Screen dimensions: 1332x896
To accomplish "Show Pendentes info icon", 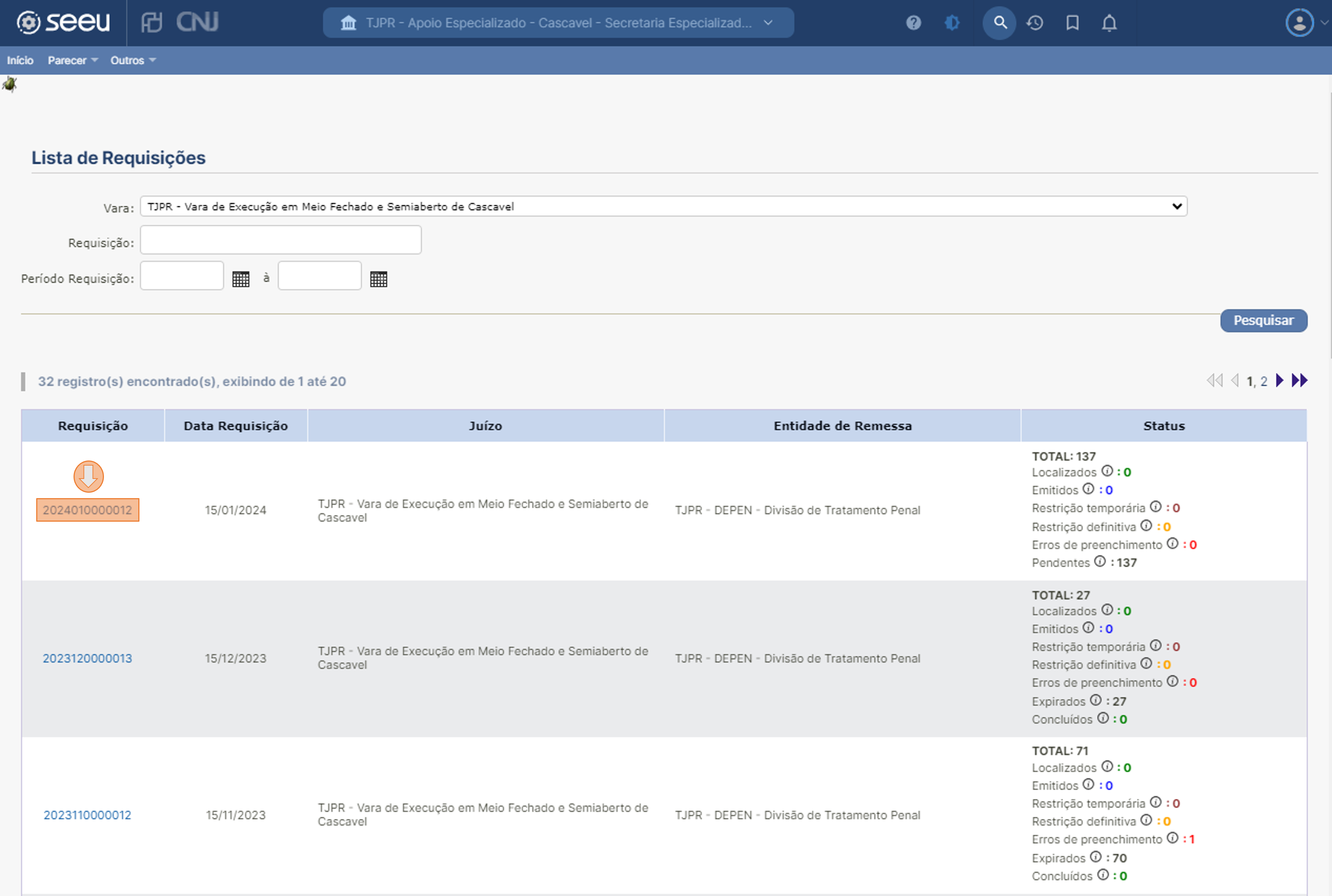I will coord(1100,561).
